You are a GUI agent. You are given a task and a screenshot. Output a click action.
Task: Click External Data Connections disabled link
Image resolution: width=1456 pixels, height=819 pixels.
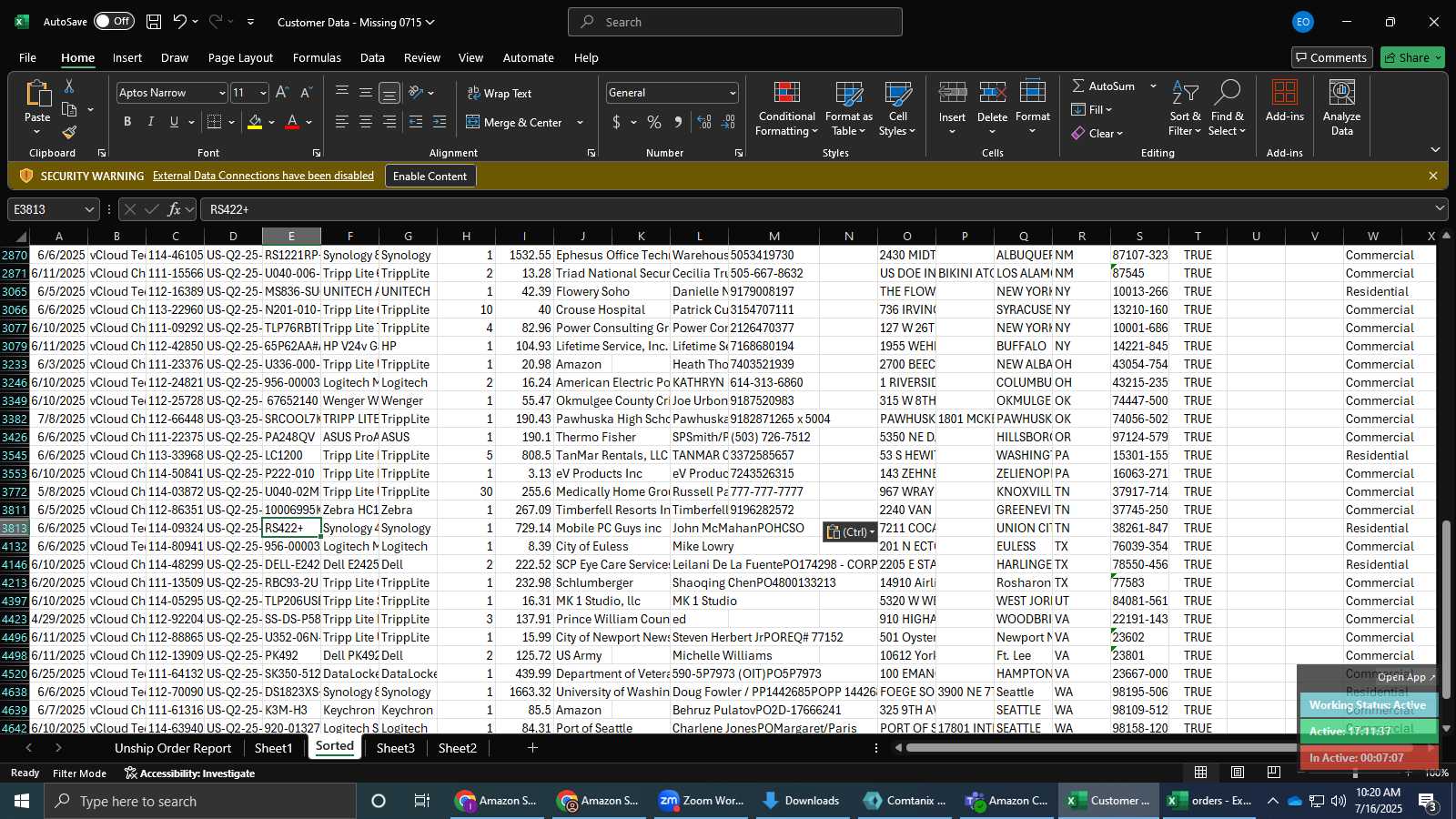point(263,176)
